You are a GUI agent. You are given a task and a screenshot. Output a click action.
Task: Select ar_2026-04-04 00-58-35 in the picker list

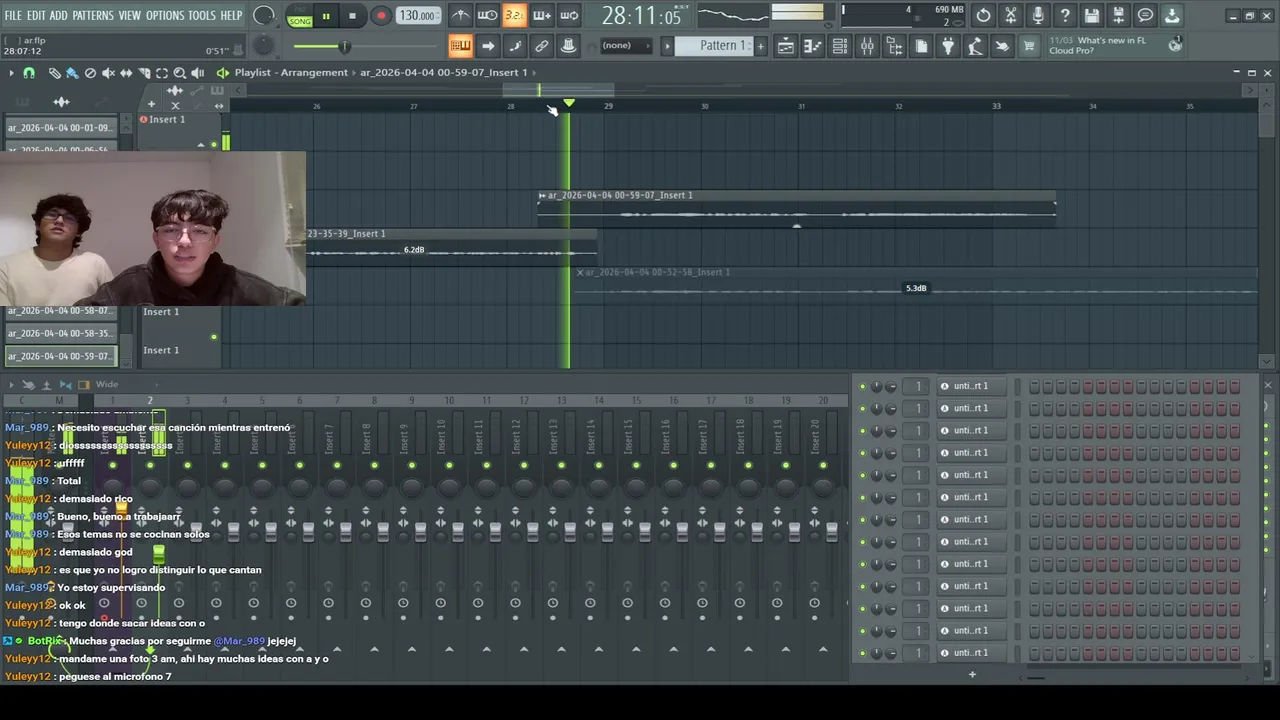60,334
